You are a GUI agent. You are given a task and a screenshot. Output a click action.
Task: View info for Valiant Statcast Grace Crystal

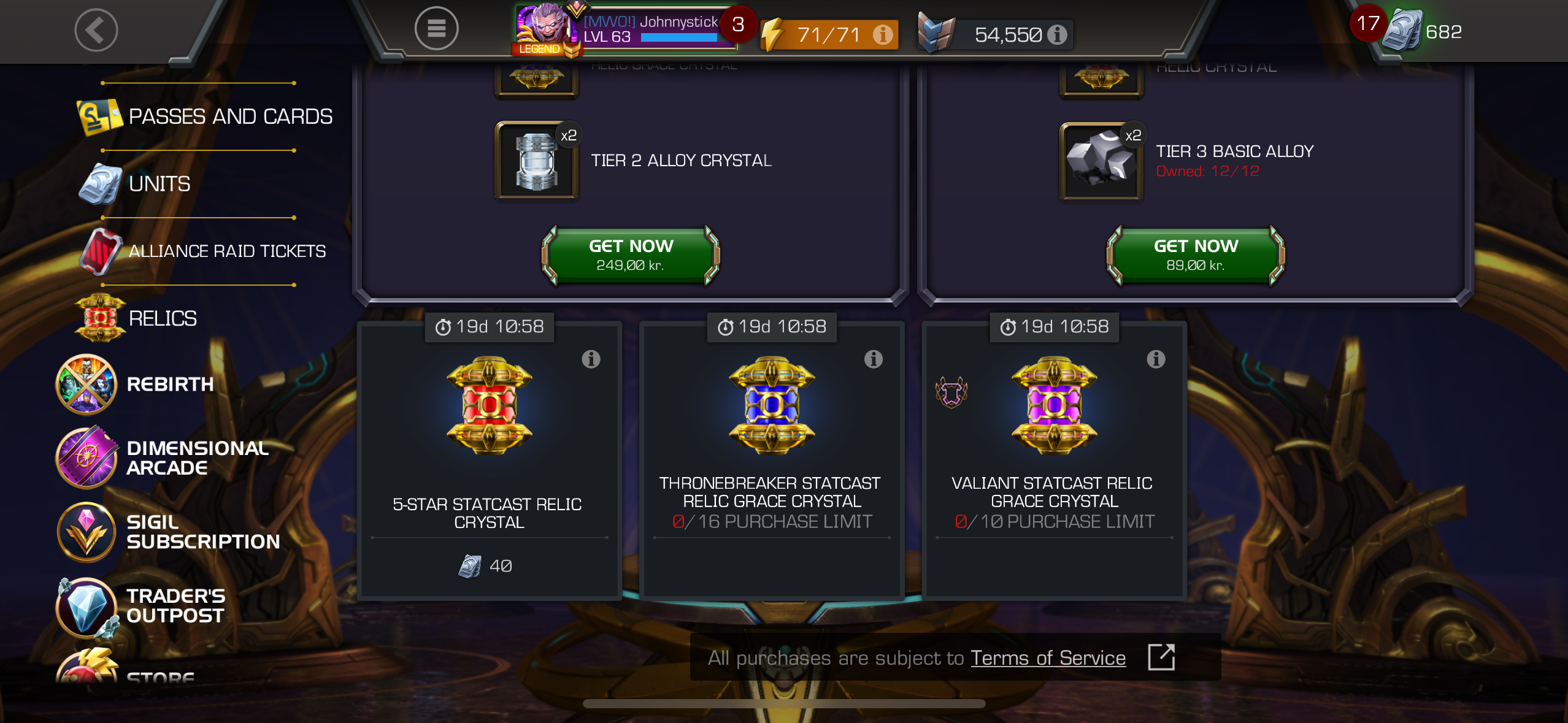pyautogui.click(x=1156, y=359)
